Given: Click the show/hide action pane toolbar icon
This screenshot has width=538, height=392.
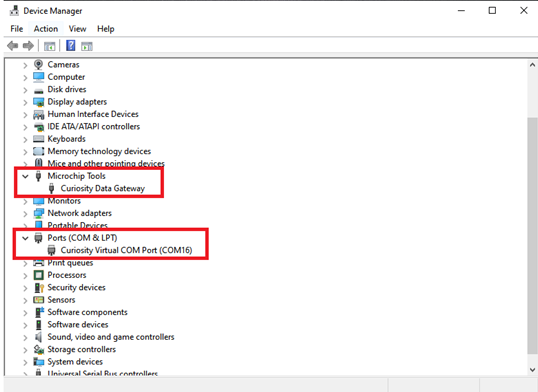Looking at the screenshot, I should click(87, 46).
